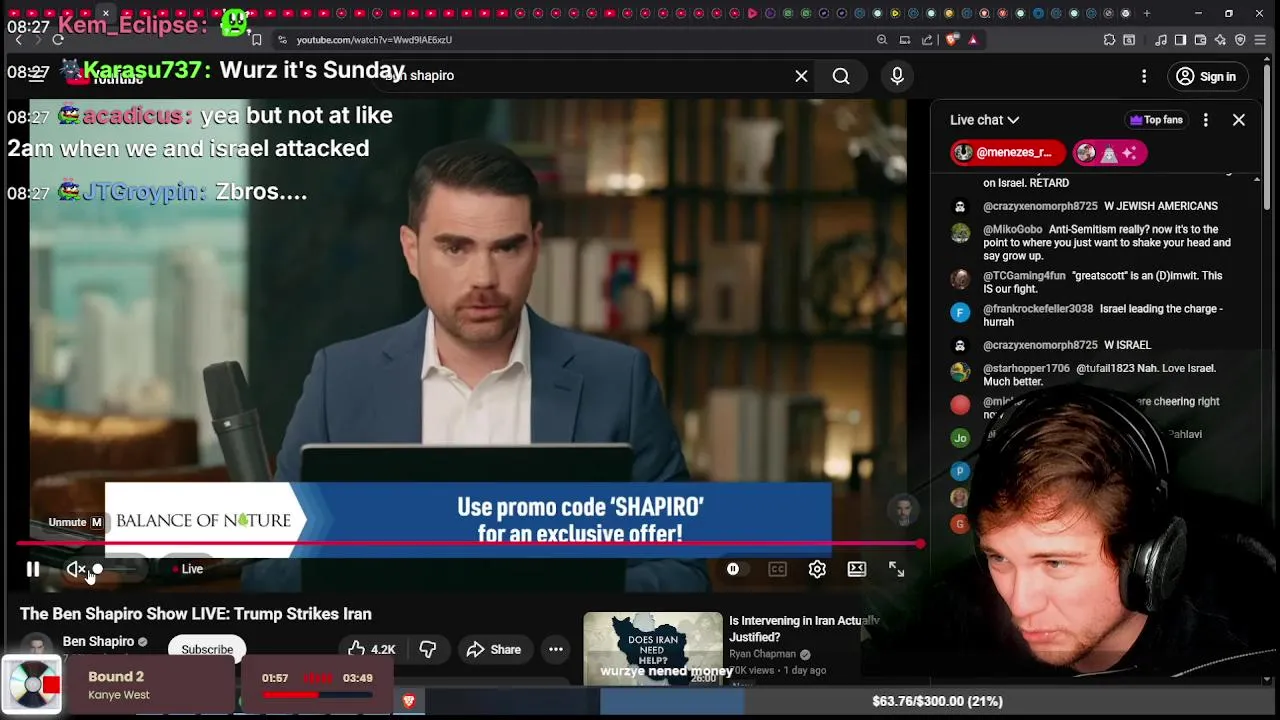The width and height of the screenshot is (1280, 720).
Task: Share this page from address bar
Action: click(927, 40)
